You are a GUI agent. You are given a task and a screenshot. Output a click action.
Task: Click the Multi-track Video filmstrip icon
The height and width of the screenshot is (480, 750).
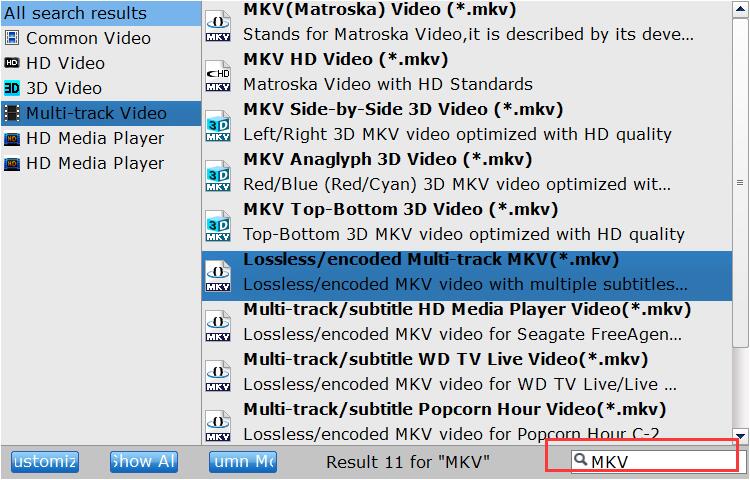[x=12, y=113]
